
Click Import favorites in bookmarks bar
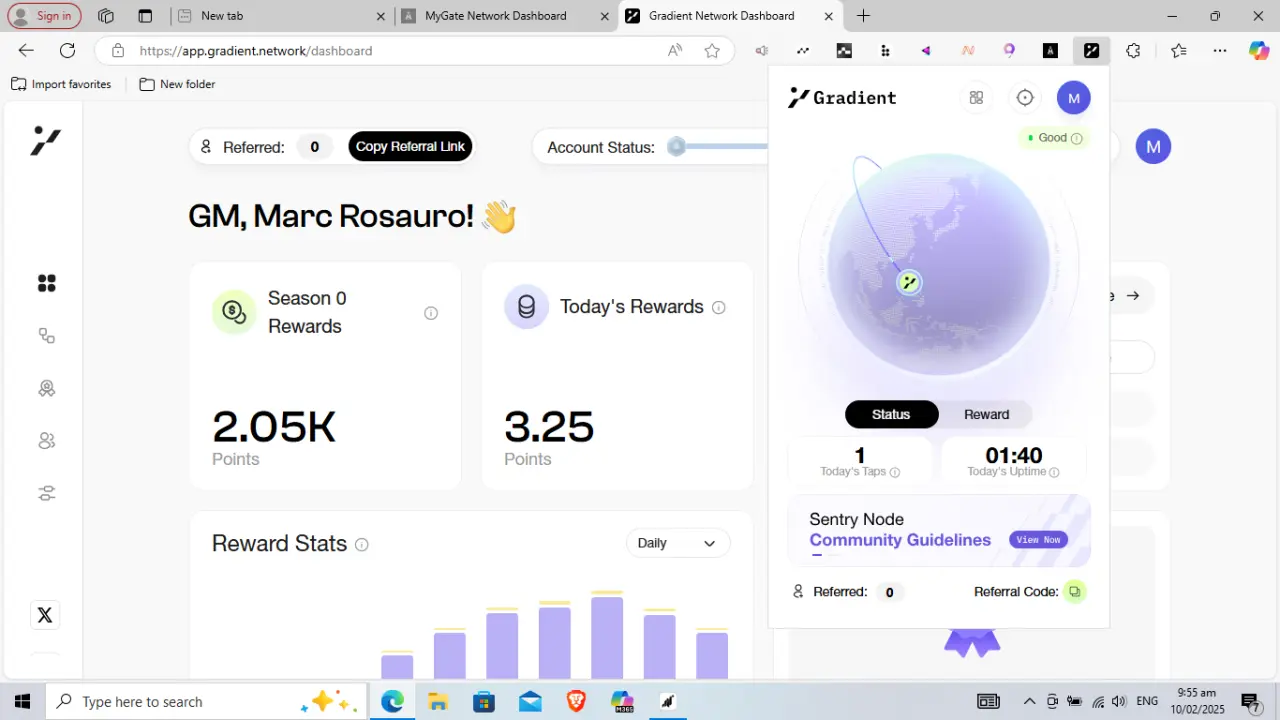point(61,84)
